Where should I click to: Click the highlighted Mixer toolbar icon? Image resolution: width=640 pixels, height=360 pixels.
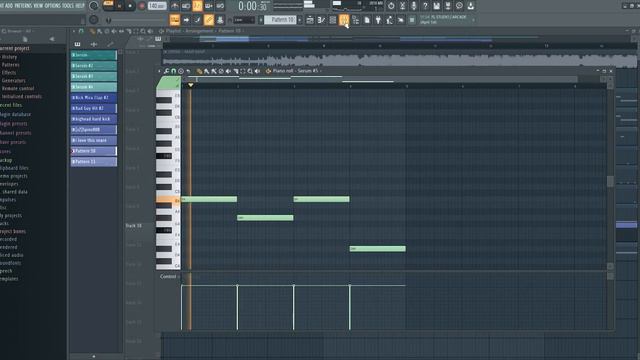[x=344, y=20]
